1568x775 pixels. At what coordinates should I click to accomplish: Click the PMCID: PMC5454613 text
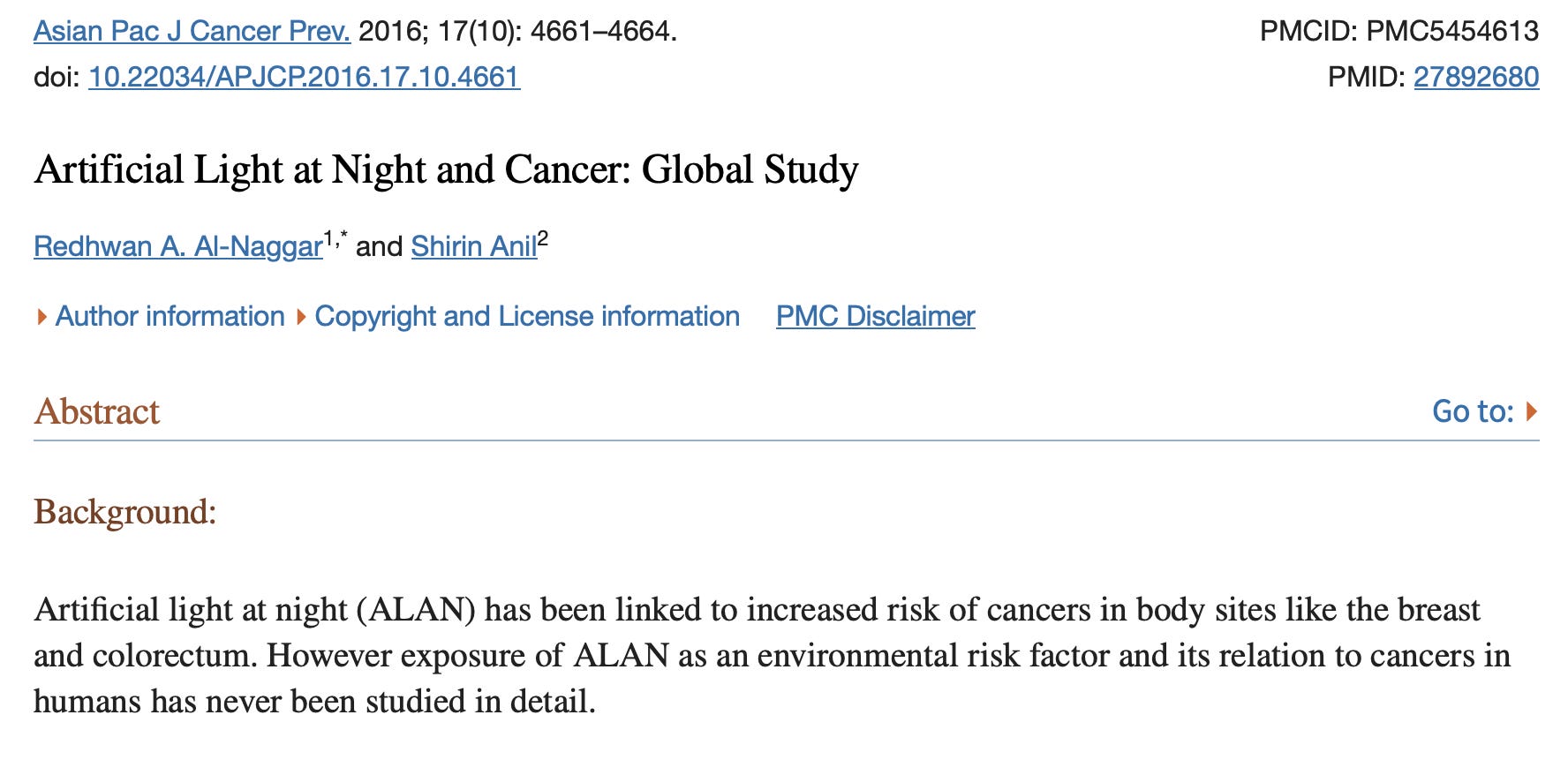(x=1399, y=32)
